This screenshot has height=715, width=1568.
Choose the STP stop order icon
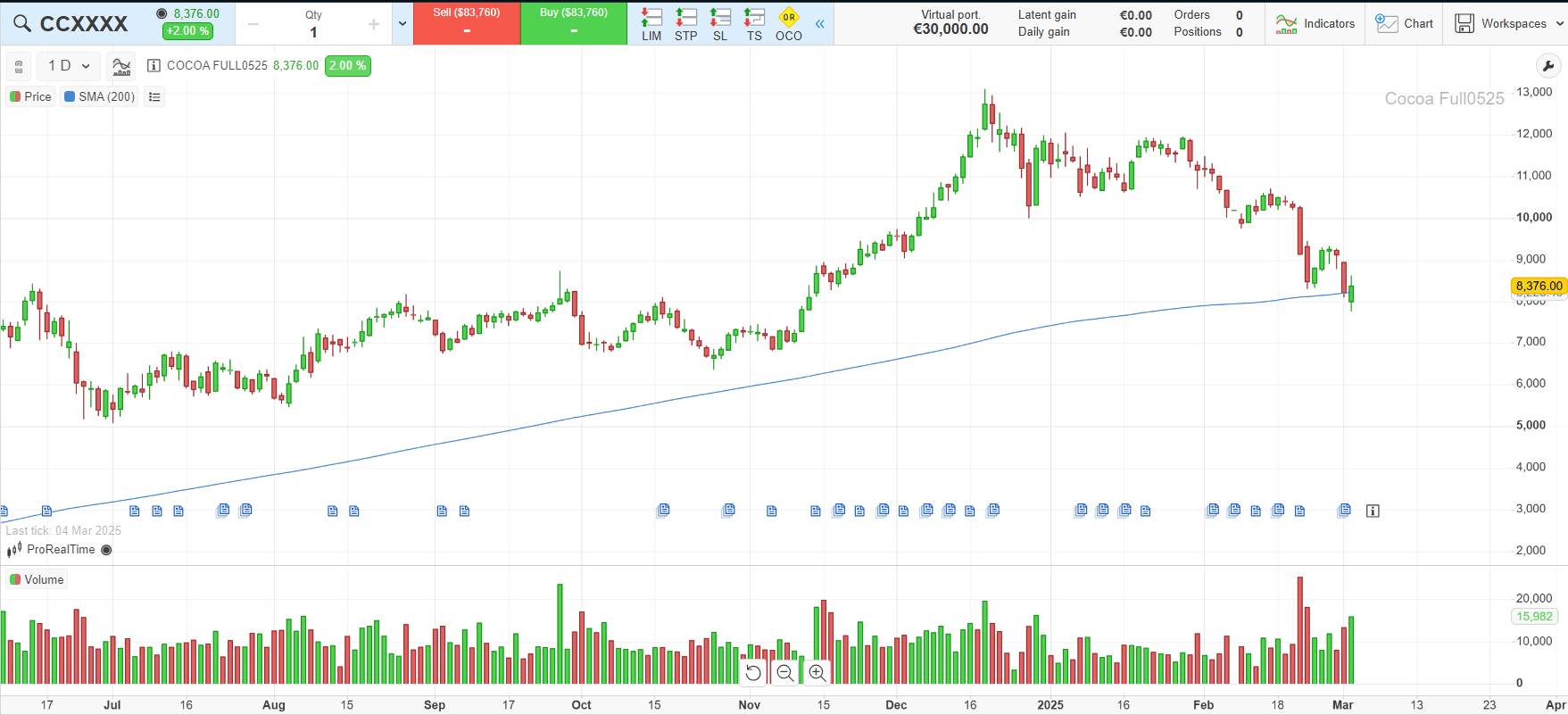click(x=685, y=24)
